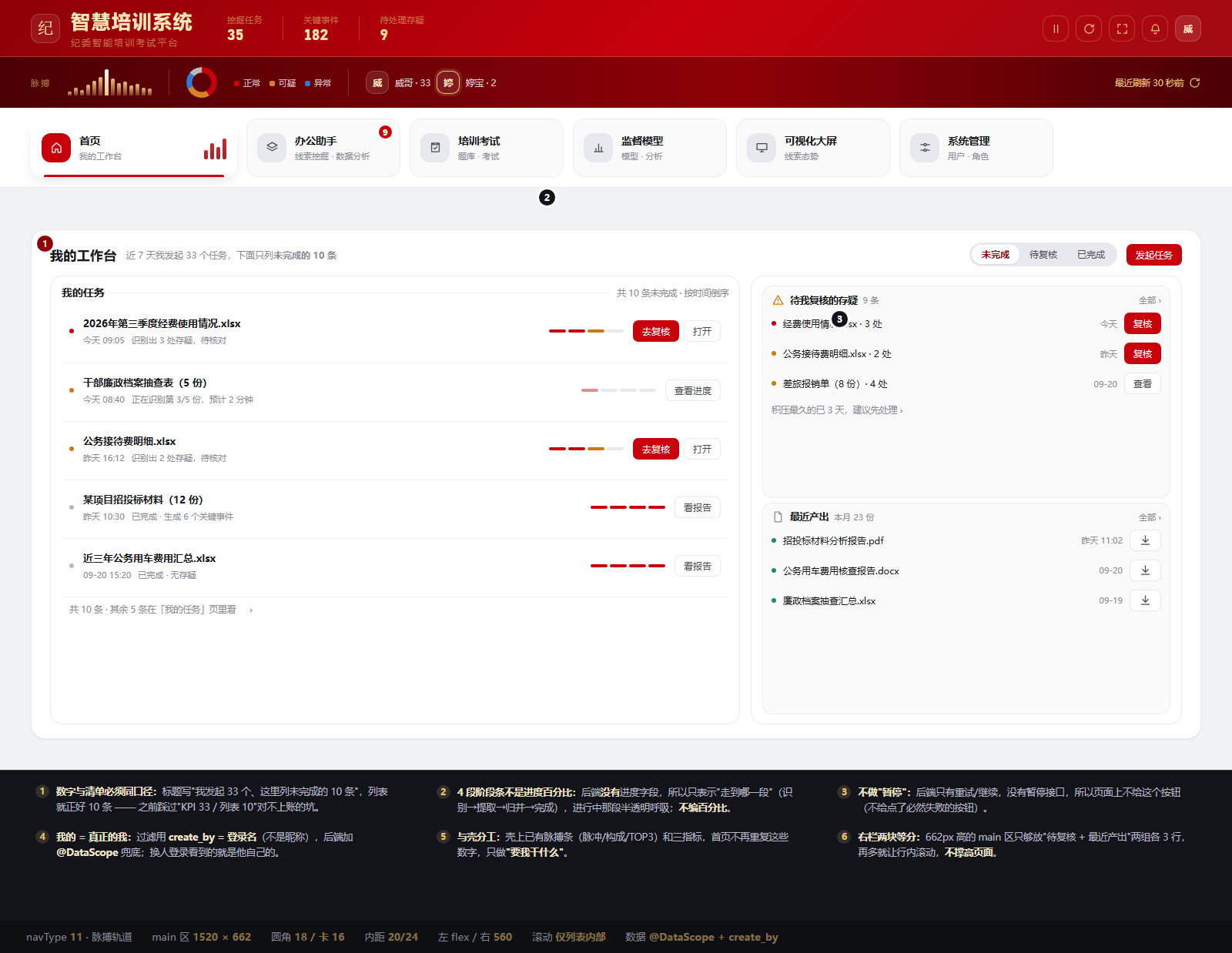
Task: Click the 发起任务 button
Action: 1153,255
